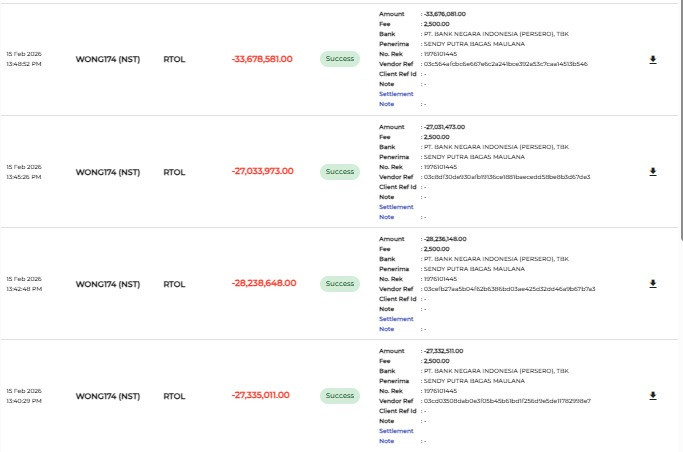The image size is (683, 452).
Task: Download receipt for -28,238,648.00 transaction
Action: click(x=653, y=283)
